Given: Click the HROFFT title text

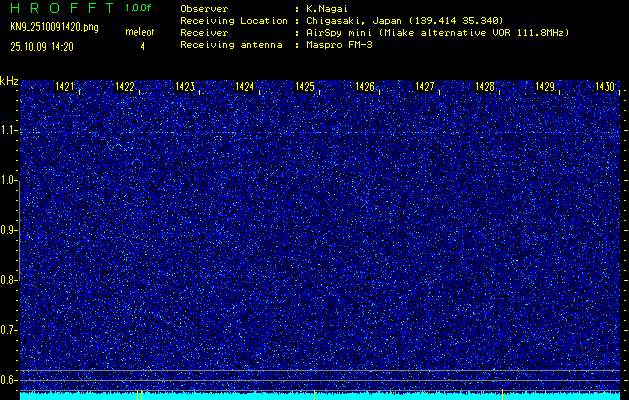Looking at the screenshot, I should click(58, 8).
